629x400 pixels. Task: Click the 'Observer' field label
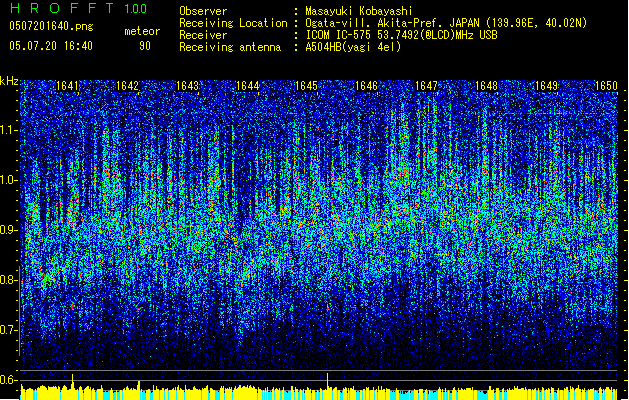(x=203, y=11)
